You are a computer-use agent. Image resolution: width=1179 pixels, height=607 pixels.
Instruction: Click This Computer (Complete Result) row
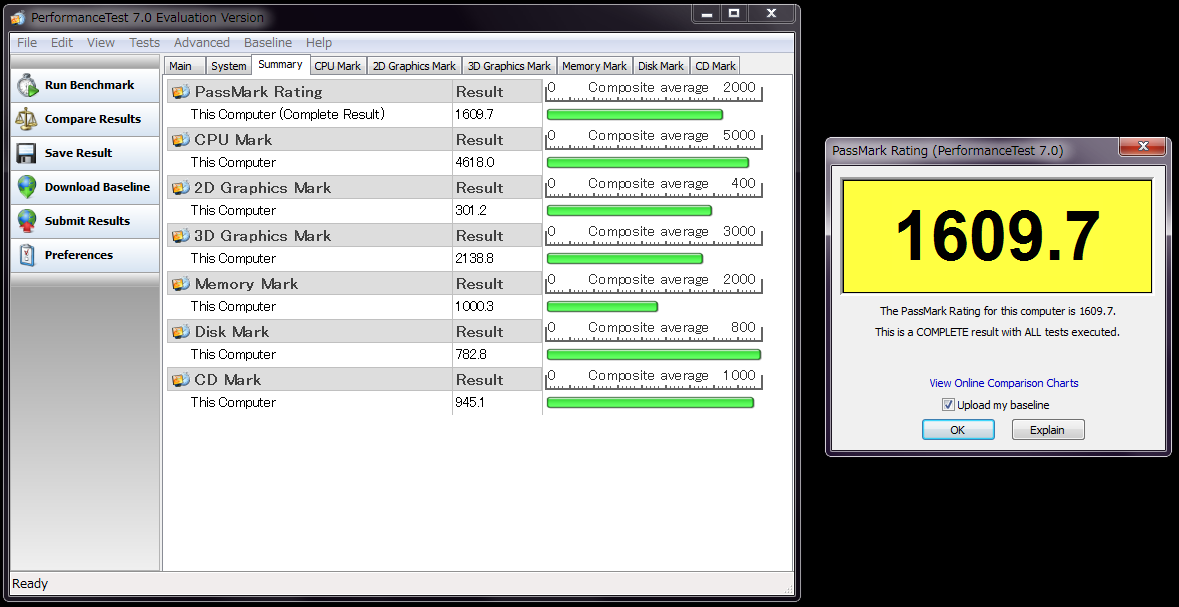(310, 114)
